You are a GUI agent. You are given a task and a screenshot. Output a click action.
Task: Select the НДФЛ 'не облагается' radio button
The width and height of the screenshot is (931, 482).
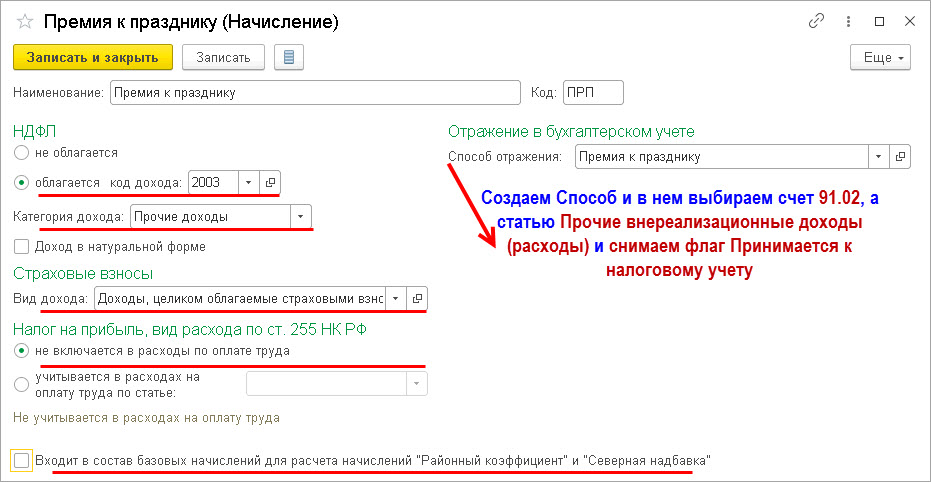pyautogui.click(x=21, y=153)
